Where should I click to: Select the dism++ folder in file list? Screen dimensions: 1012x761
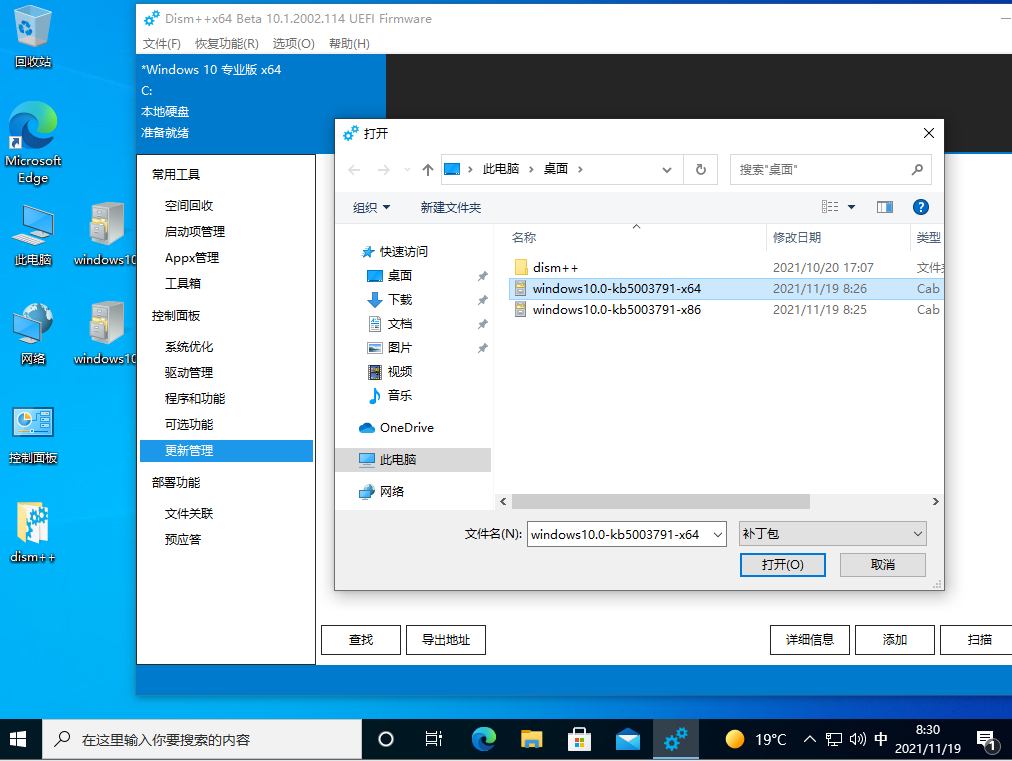(x=555, y=268)
